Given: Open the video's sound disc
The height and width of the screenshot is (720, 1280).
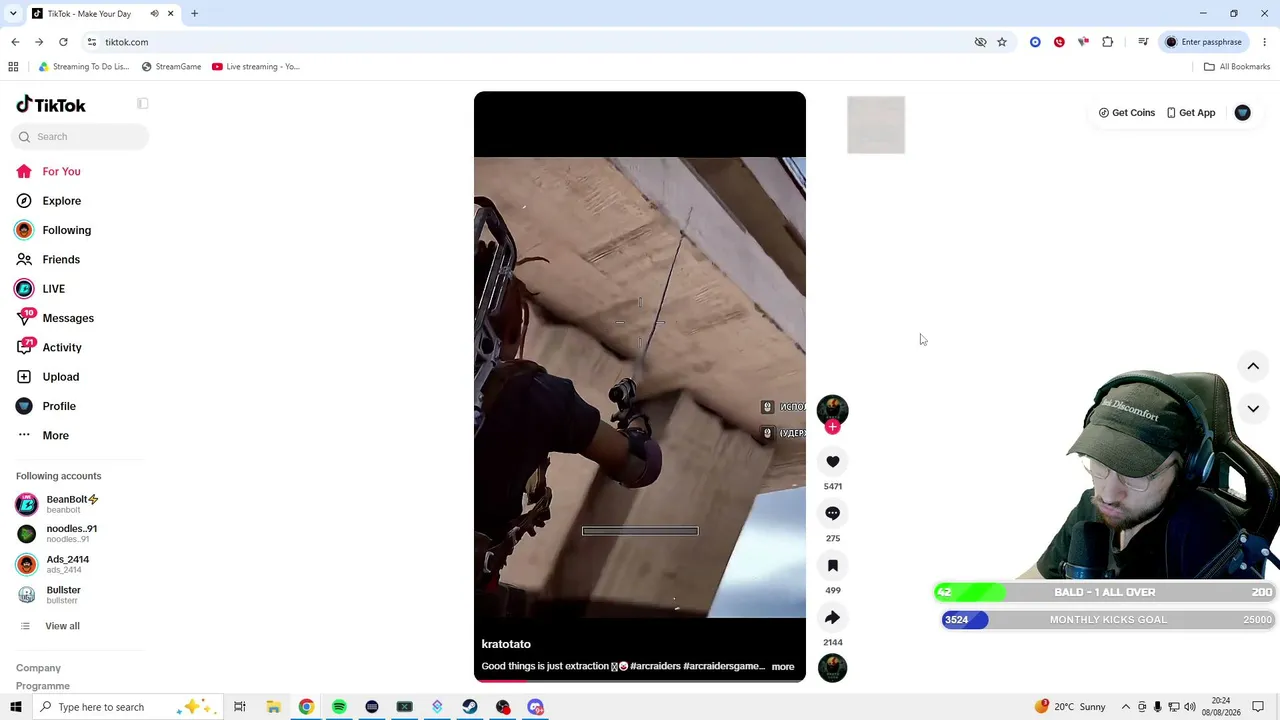Looking at the screenshot, I should point(832,667).
